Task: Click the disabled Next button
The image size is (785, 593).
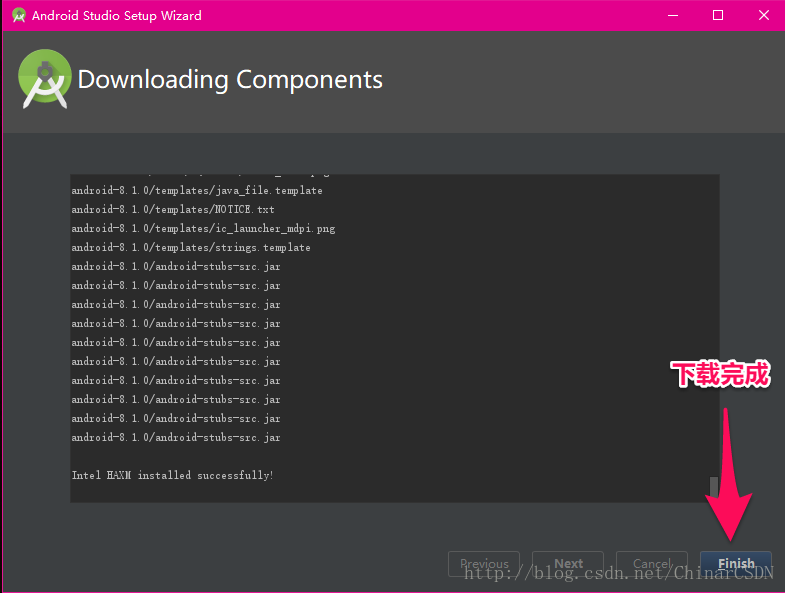Action: click(568, 564)
